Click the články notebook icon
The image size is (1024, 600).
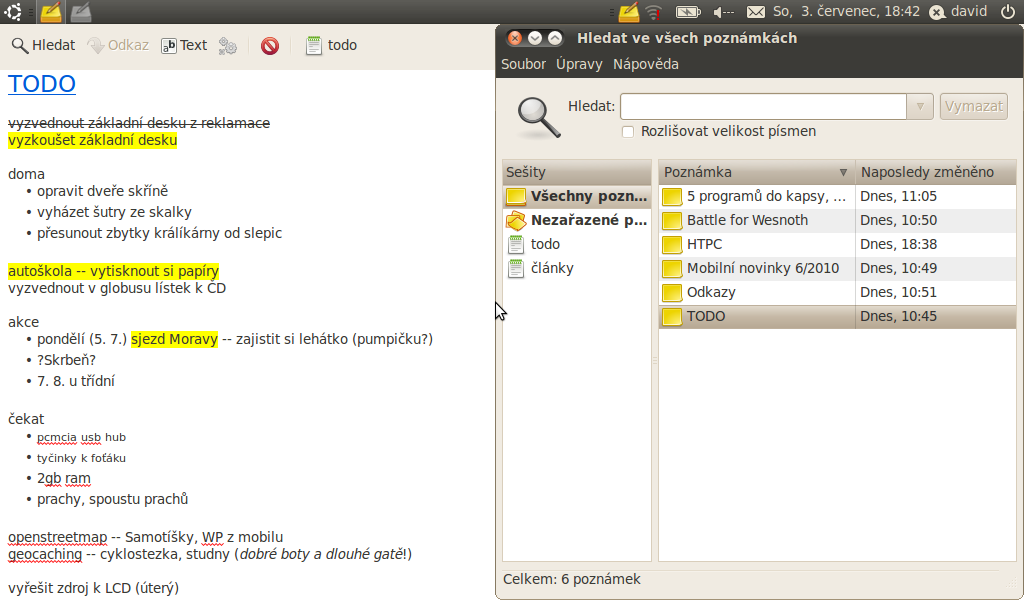516,269
